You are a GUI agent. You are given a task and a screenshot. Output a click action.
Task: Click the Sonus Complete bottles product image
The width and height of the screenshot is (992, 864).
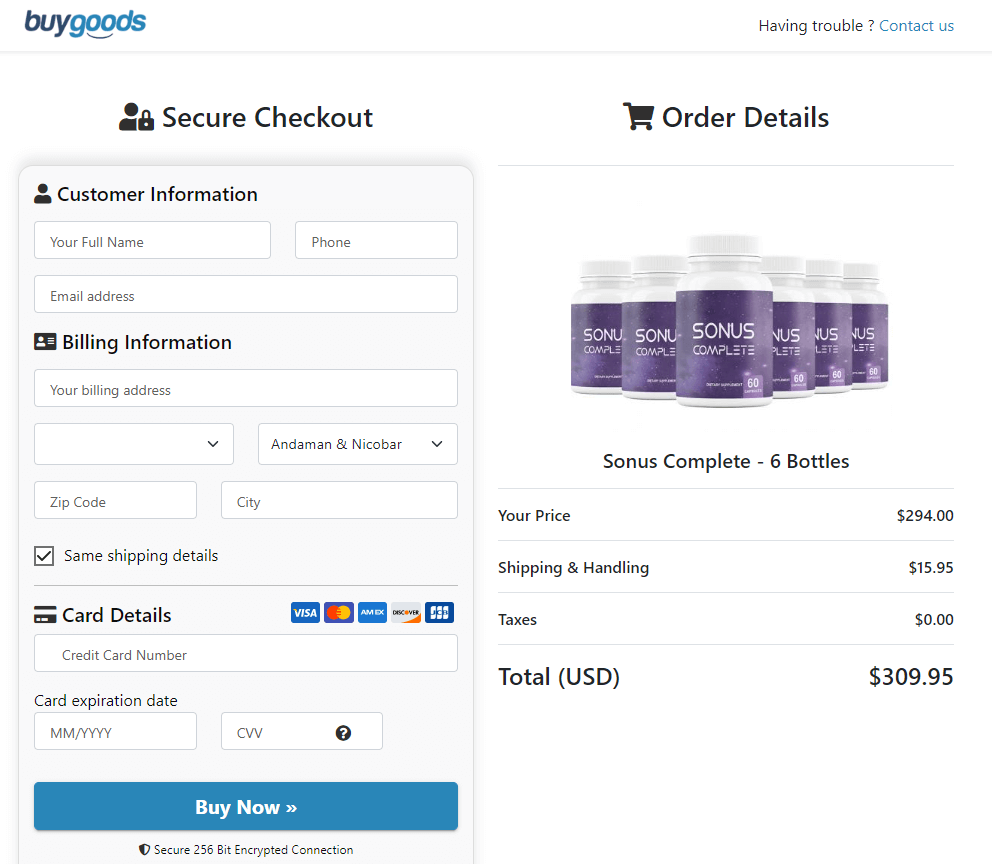point(726,318)
